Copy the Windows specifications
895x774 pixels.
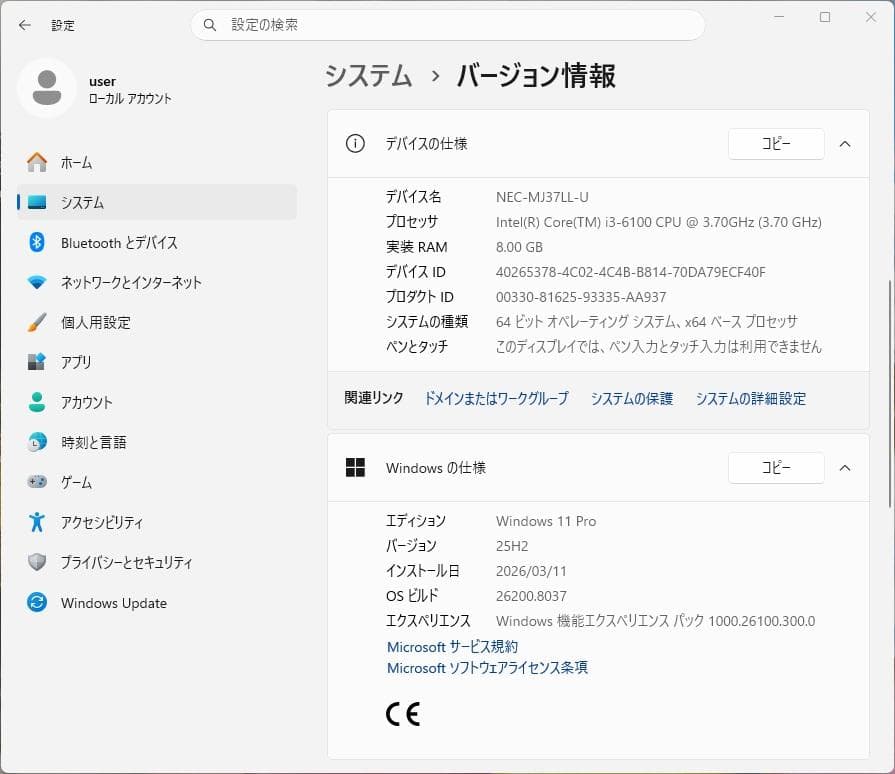coord(776,468)
